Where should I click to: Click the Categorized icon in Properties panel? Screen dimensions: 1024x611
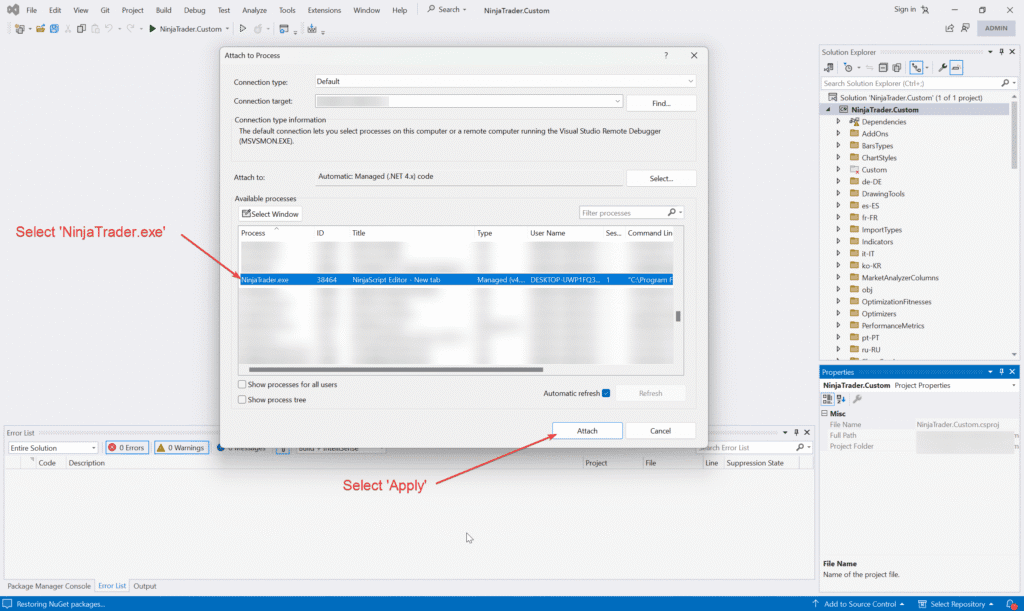pyautogui.click(x=827, y=399)
